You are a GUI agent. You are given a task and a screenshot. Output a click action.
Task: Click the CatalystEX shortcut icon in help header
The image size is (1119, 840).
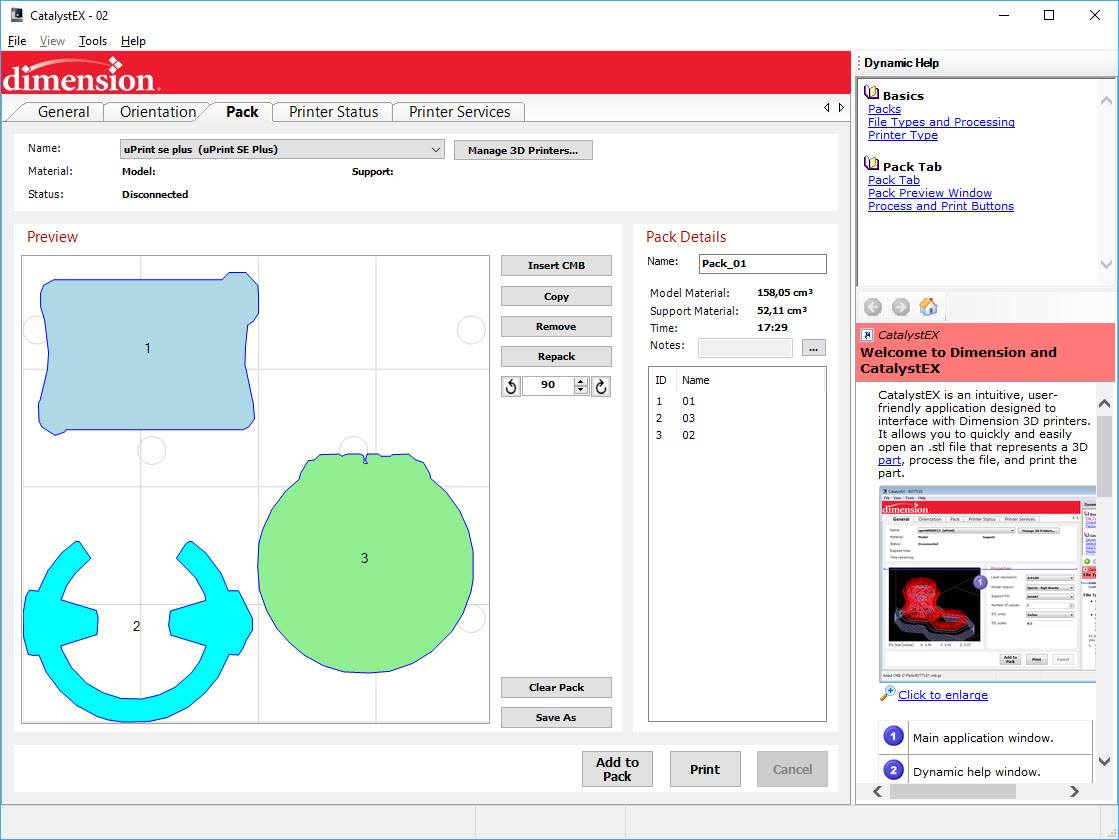point(867,335)
